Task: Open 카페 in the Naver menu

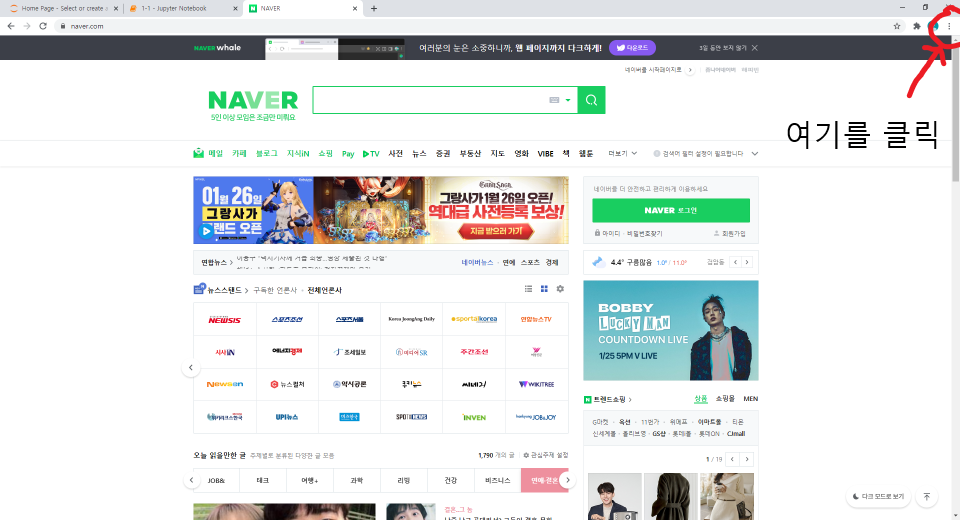Action: 239,154
